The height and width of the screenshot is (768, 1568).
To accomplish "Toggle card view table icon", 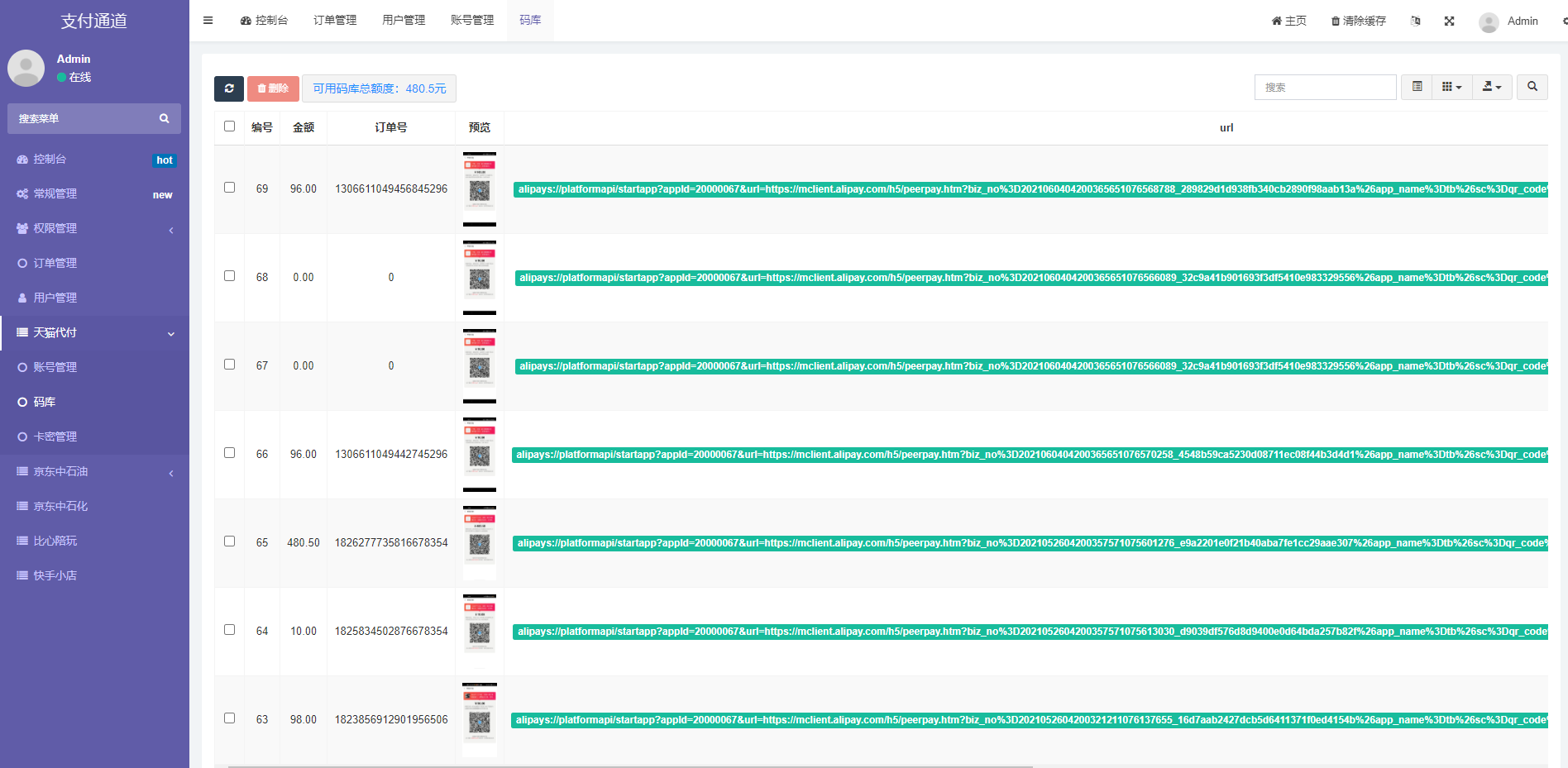I will click(1417, 87).
